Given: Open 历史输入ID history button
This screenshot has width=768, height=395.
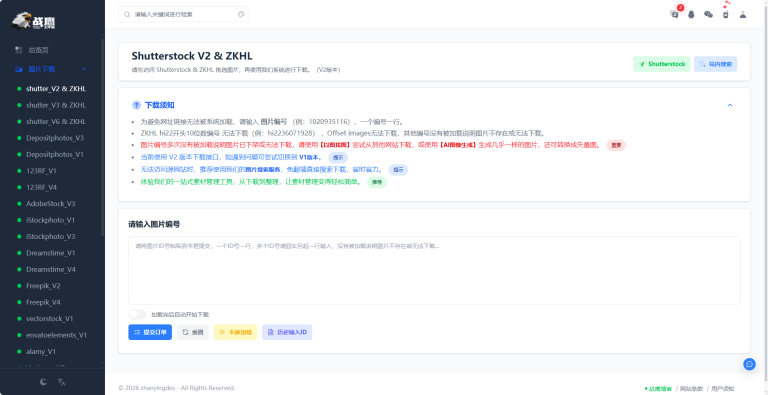Looking at the screenshot, I should pyautogui.click(x=287, y=332).
